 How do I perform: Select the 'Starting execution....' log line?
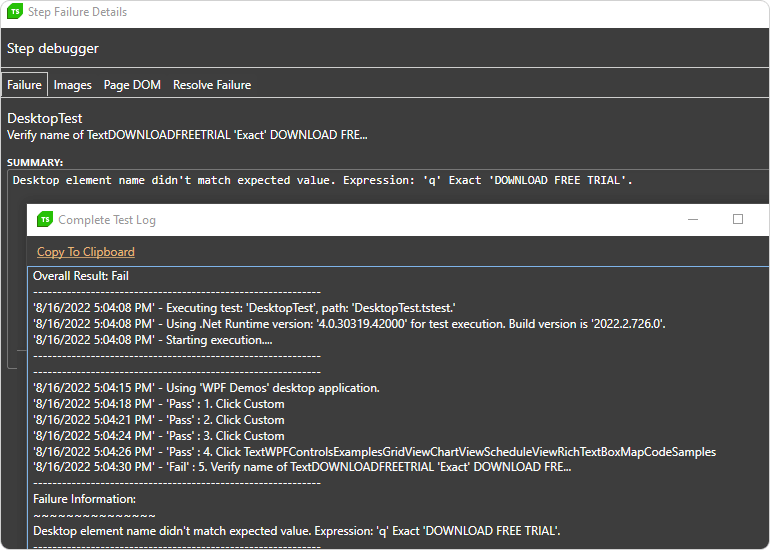click(x=153, y=340)
